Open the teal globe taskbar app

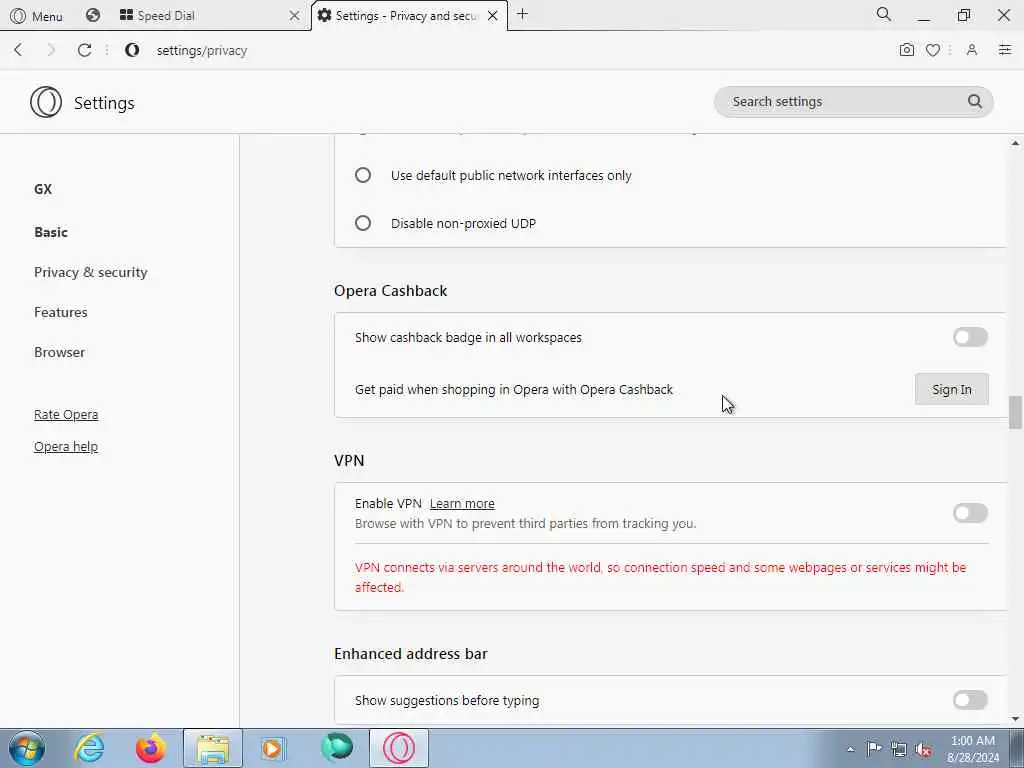(337, 748)
